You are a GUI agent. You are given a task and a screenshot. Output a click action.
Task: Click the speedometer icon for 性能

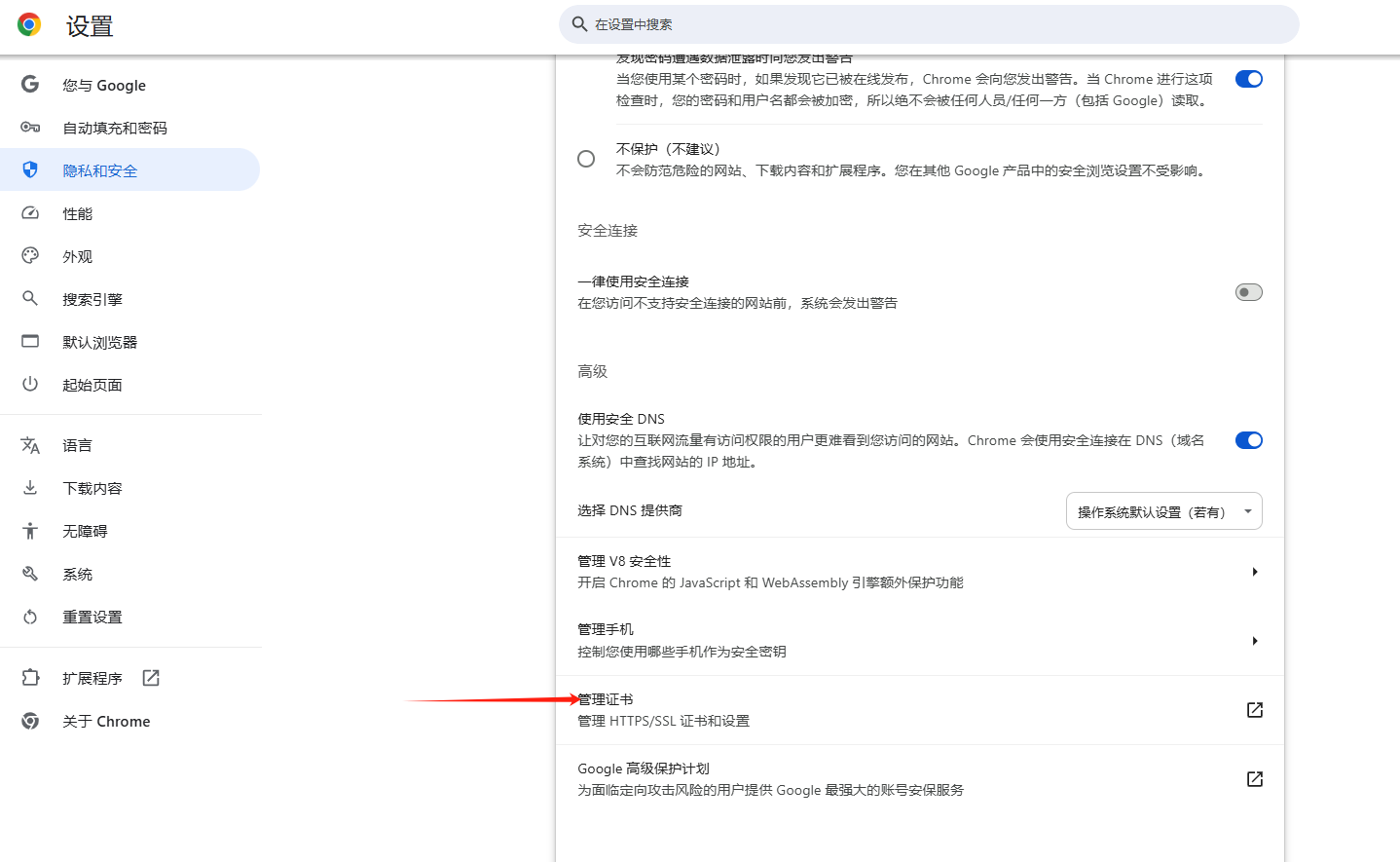(30, 213)
